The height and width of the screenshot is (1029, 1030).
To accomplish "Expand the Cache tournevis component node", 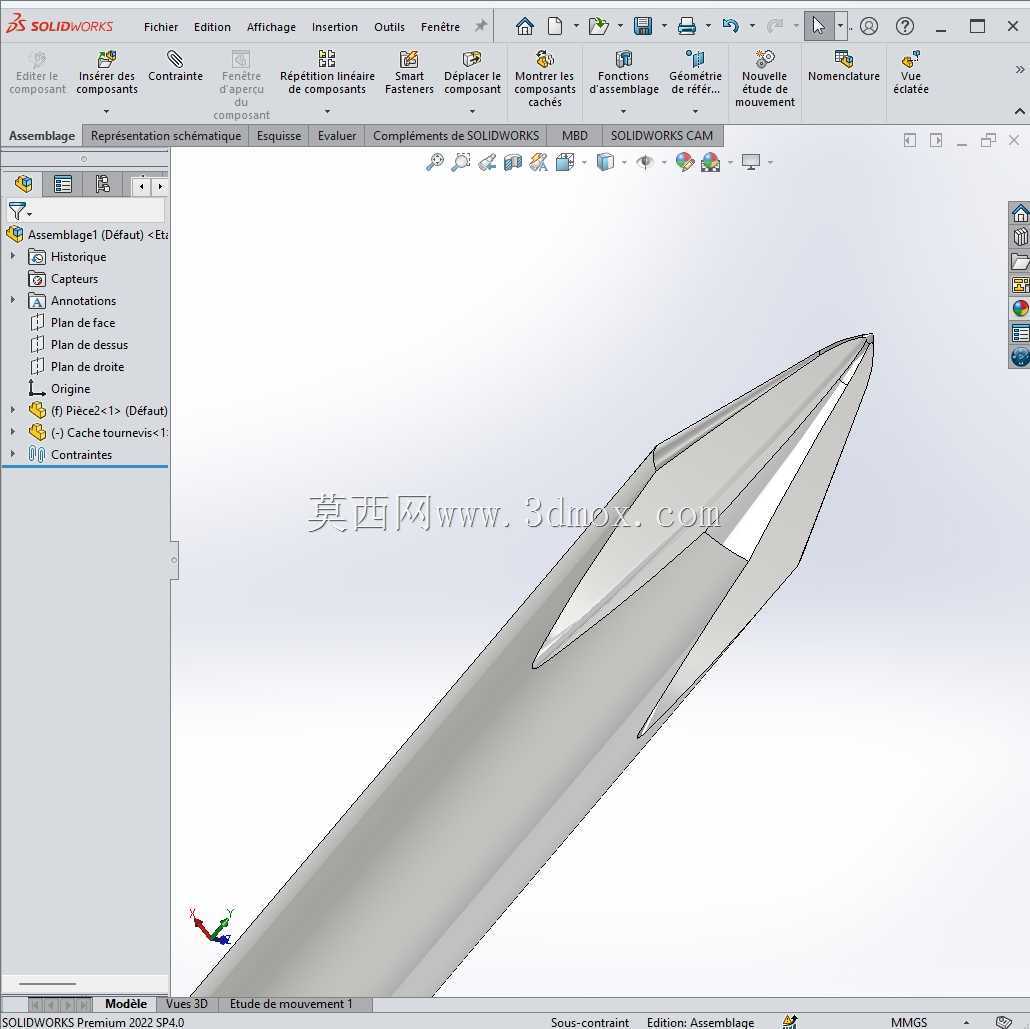I will [x=12, y=432].
